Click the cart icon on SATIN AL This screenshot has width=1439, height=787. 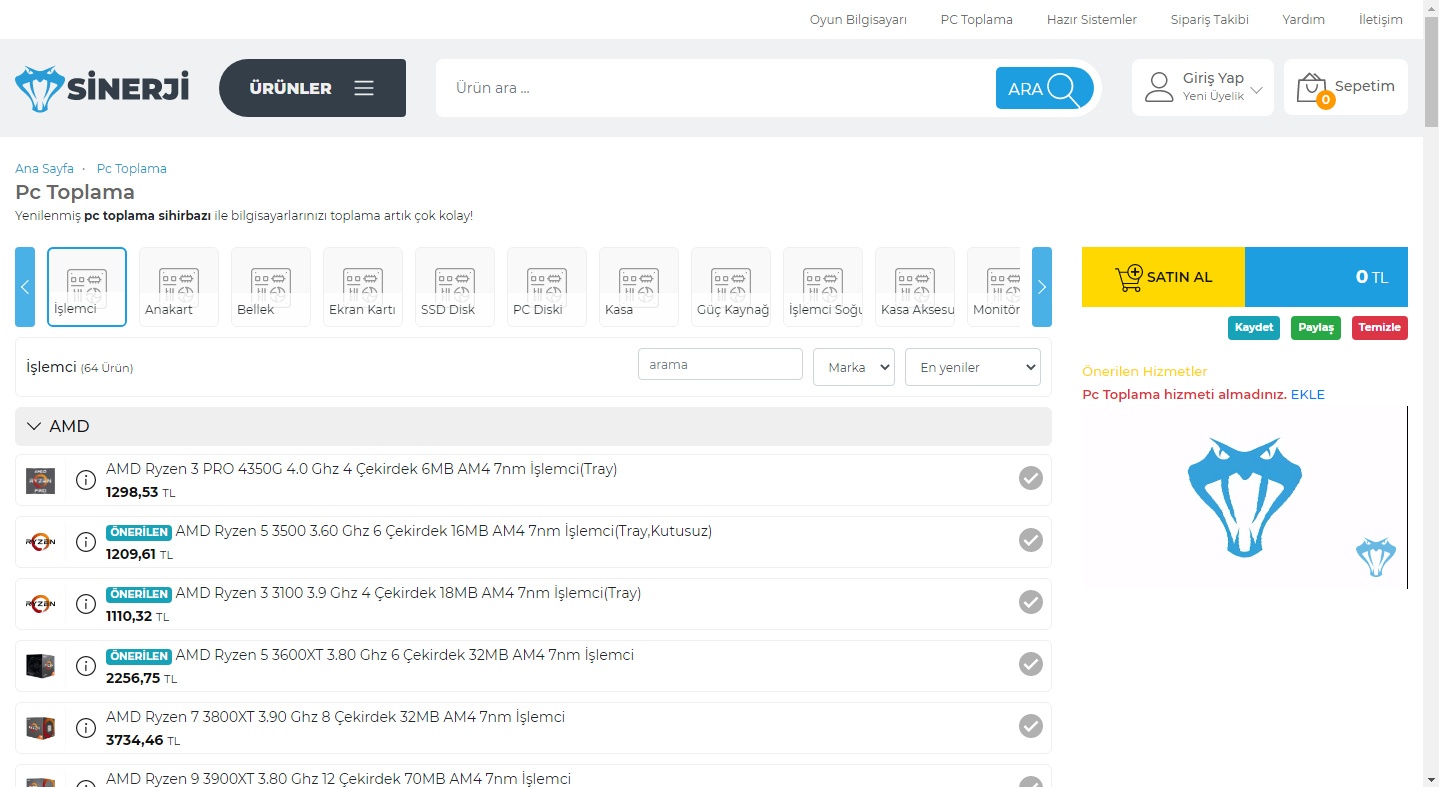click(1129, 277)
